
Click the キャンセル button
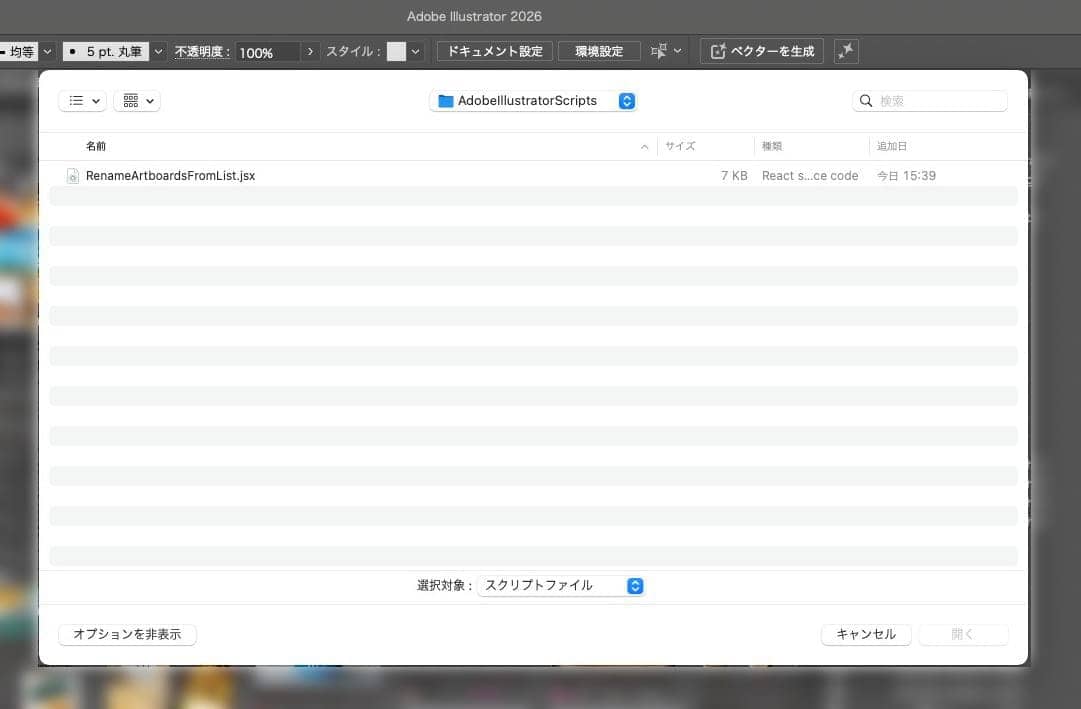[x=866, y=635]
